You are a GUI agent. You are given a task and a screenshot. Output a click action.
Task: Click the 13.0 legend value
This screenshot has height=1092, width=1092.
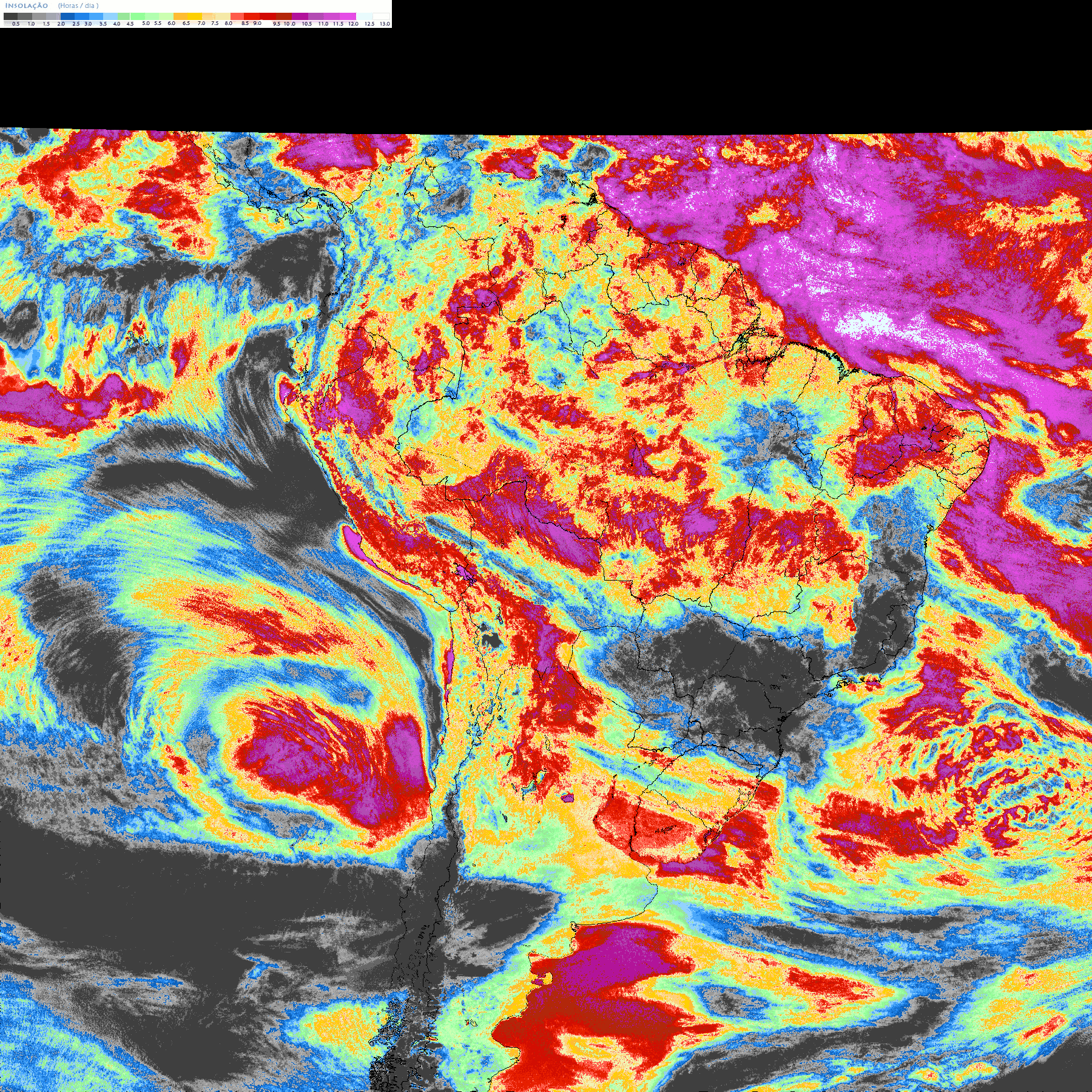(385, 24)
